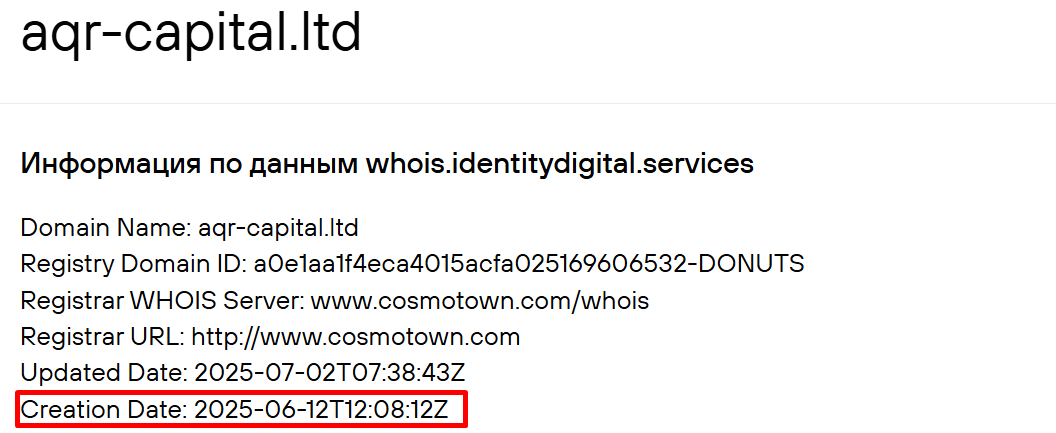The width and height of the screenshot is (1056, 433).
Task: Click the "Updated Date:" label
Action: [104, 372]
